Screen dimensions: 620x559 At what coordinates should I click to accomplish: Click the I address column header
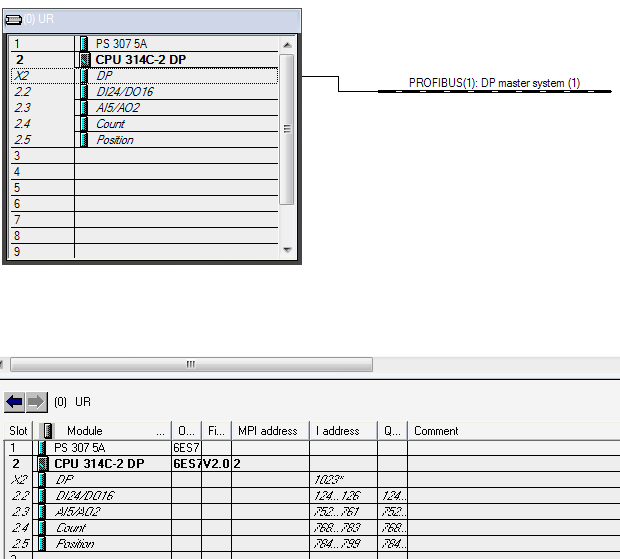coord(343,431)
